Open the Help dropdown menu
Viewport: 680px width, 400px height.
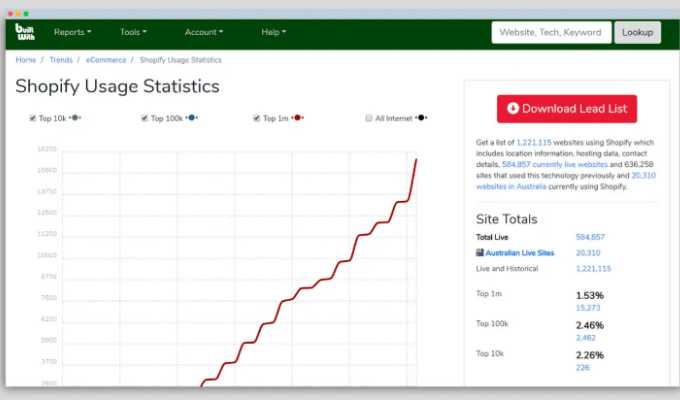273,32
